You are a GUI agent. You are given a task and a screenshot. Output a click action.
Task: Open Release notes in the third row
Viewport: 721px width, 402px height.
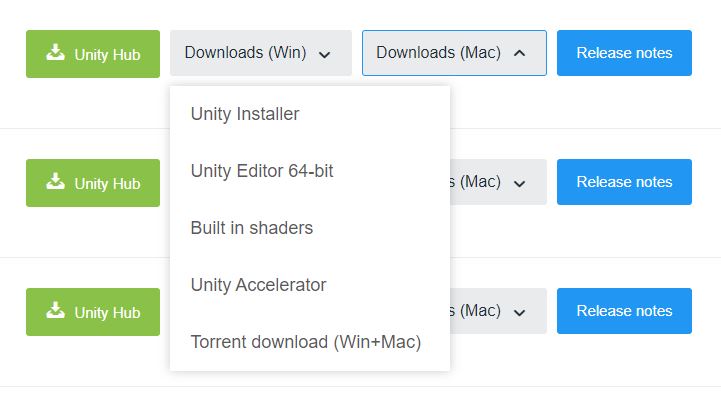click(624, 310)
